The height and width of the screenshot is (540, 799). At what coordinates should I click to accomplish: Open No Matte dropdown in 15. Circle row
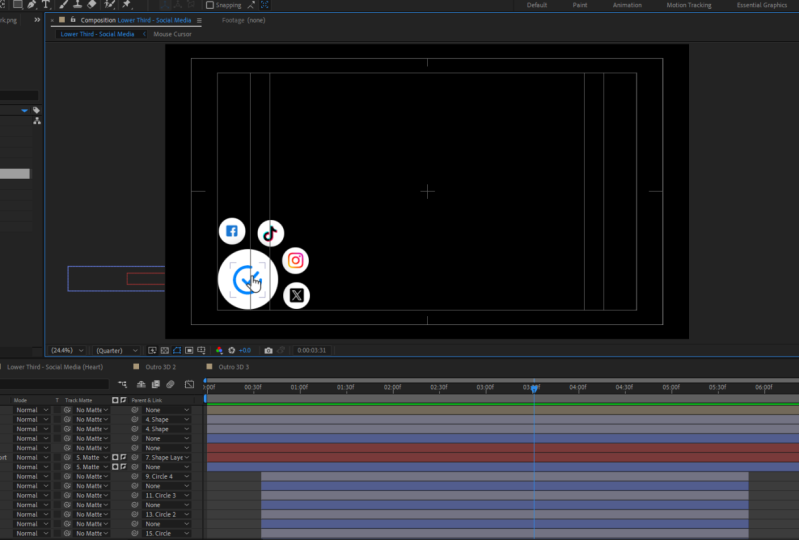92,533
